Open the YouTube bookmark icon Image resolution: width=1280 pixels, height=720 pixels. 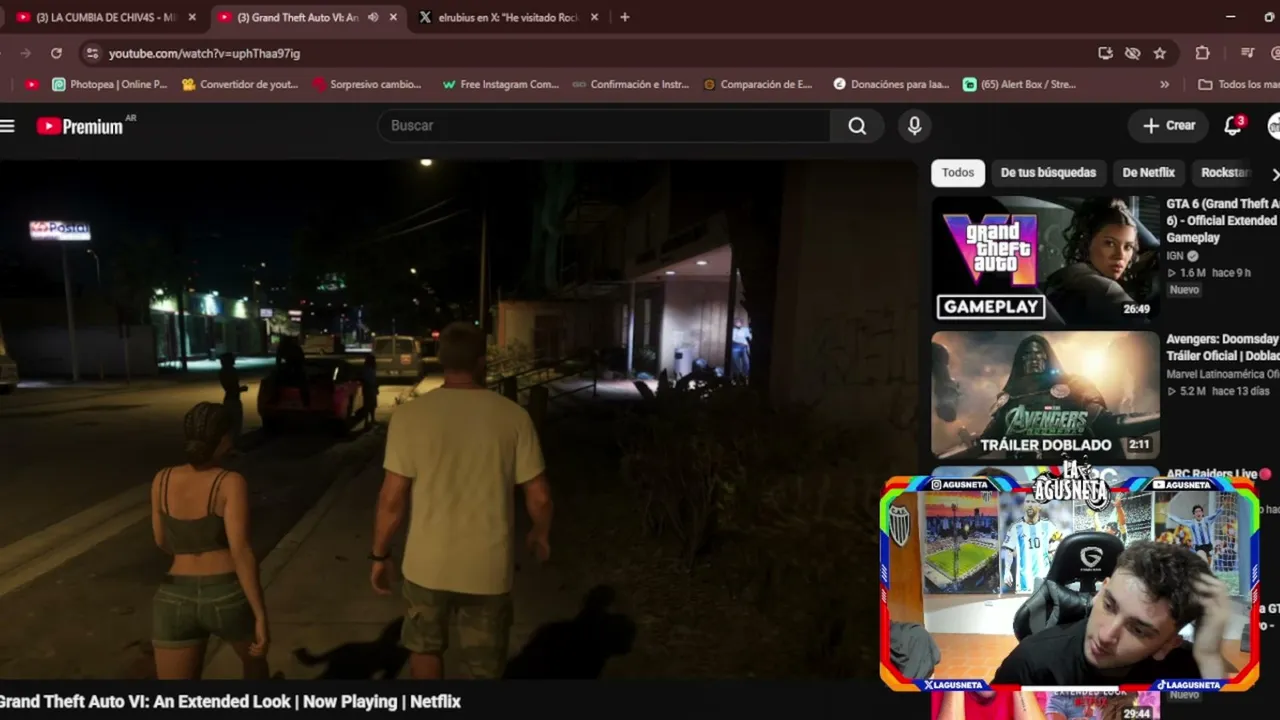[32, 85]
